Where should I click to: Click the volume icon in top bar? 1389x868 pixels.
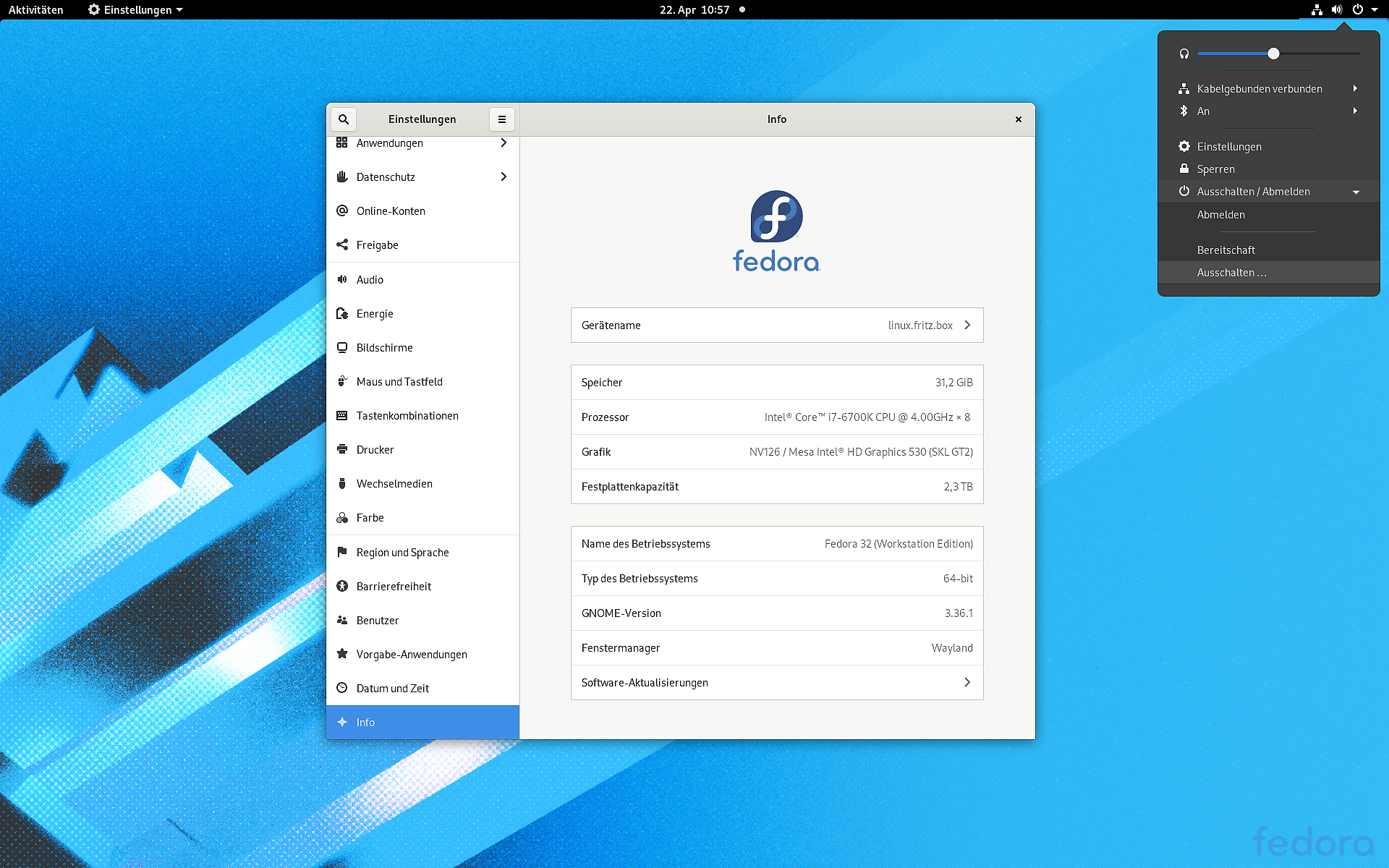1336,9
